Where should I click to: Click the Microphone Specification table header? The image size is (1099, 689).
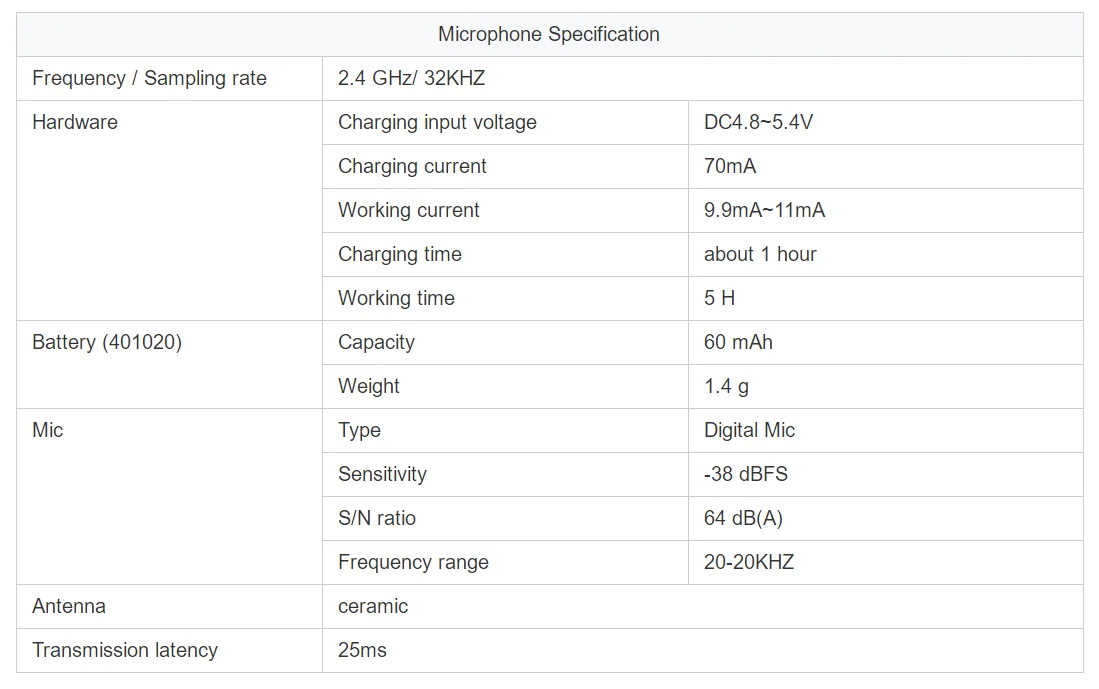click(x=549, y=34)
